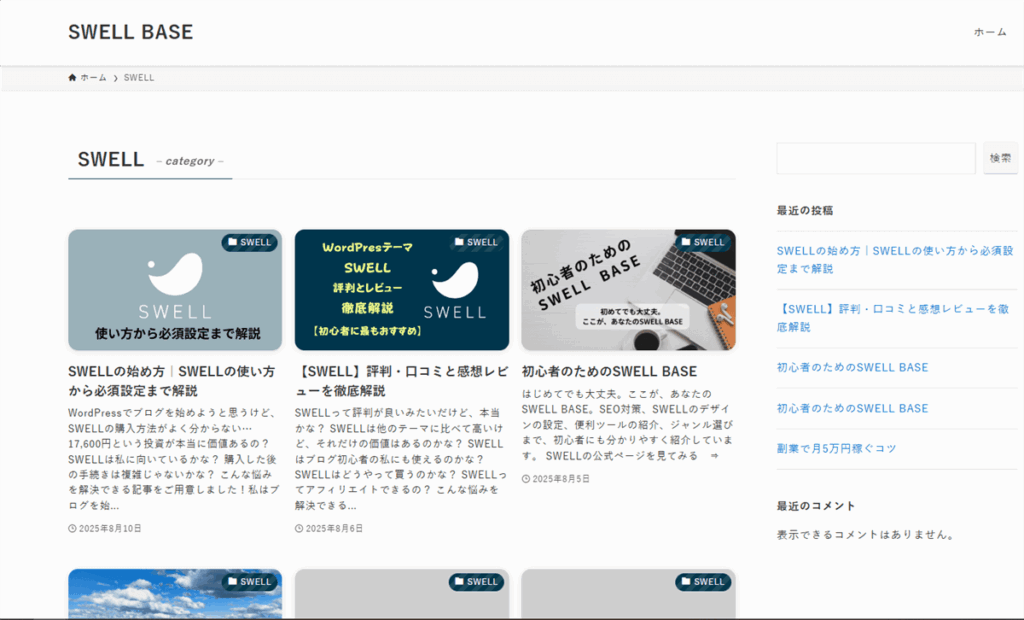Click SWELL category badge on 評判とレビュー card
Image resolution: width=1024 pixels, height=620 pixels.
click(476, 242)
